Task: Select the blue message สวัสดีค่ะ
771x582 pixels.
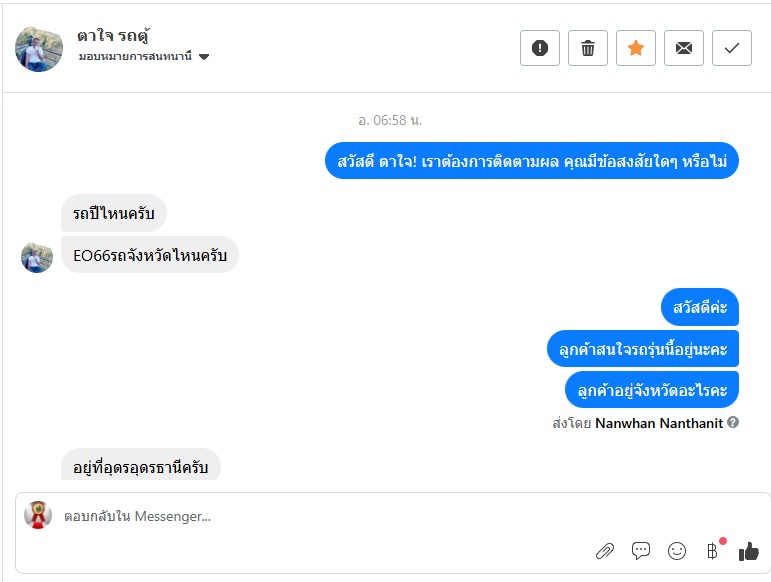Action: tap(700, 307)
